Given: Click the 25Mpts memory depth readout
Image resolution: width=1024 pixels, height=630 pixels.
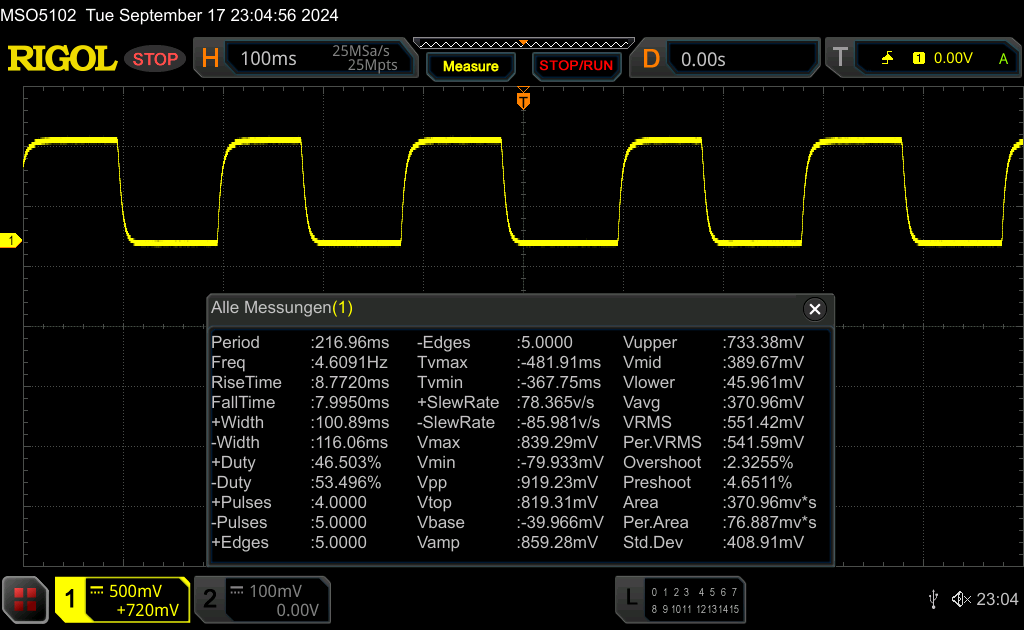Looking at the screenshot, I should (372, 65).
